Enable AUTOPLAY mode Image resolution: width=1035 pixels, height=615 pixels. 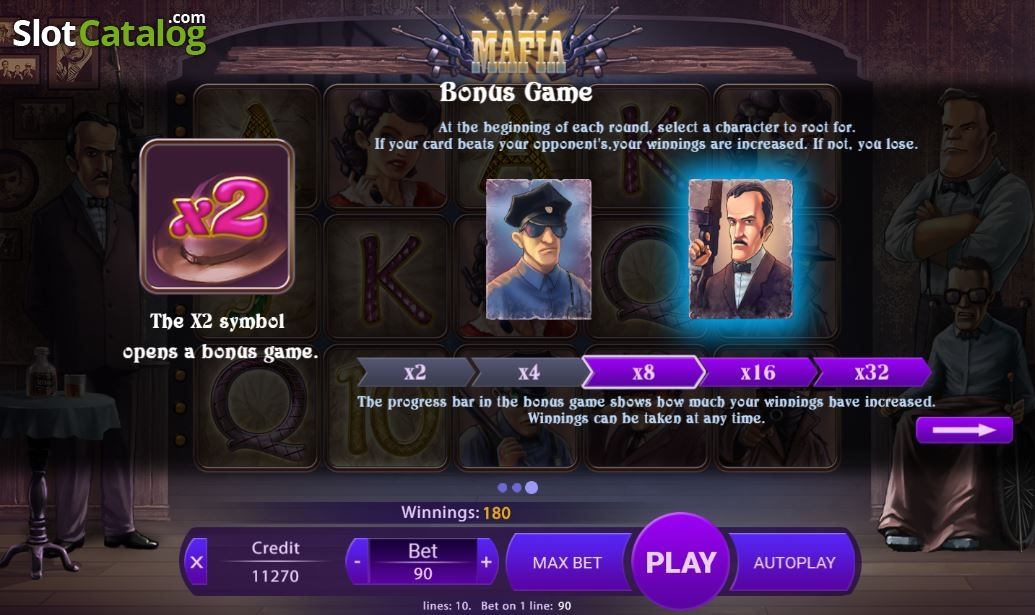pos(794,563)
